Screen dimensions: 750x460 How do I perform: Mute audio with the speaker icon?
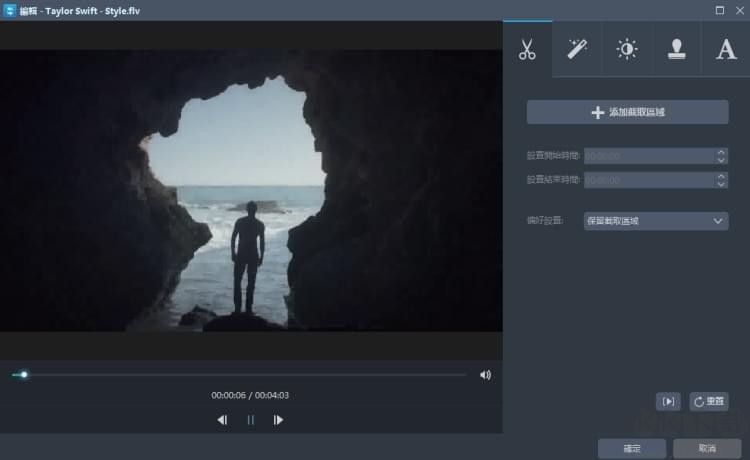tap(485, 375)
